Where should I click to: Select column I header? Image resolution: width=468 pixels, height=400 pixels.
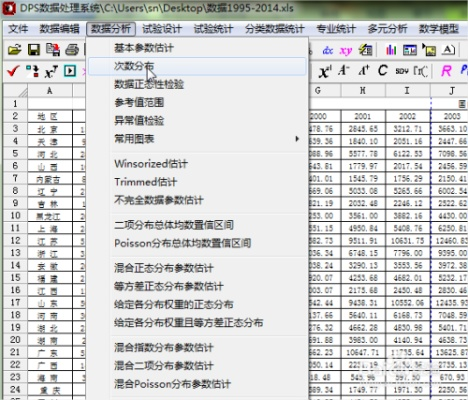pyautogui.click(x=408, y=91)
